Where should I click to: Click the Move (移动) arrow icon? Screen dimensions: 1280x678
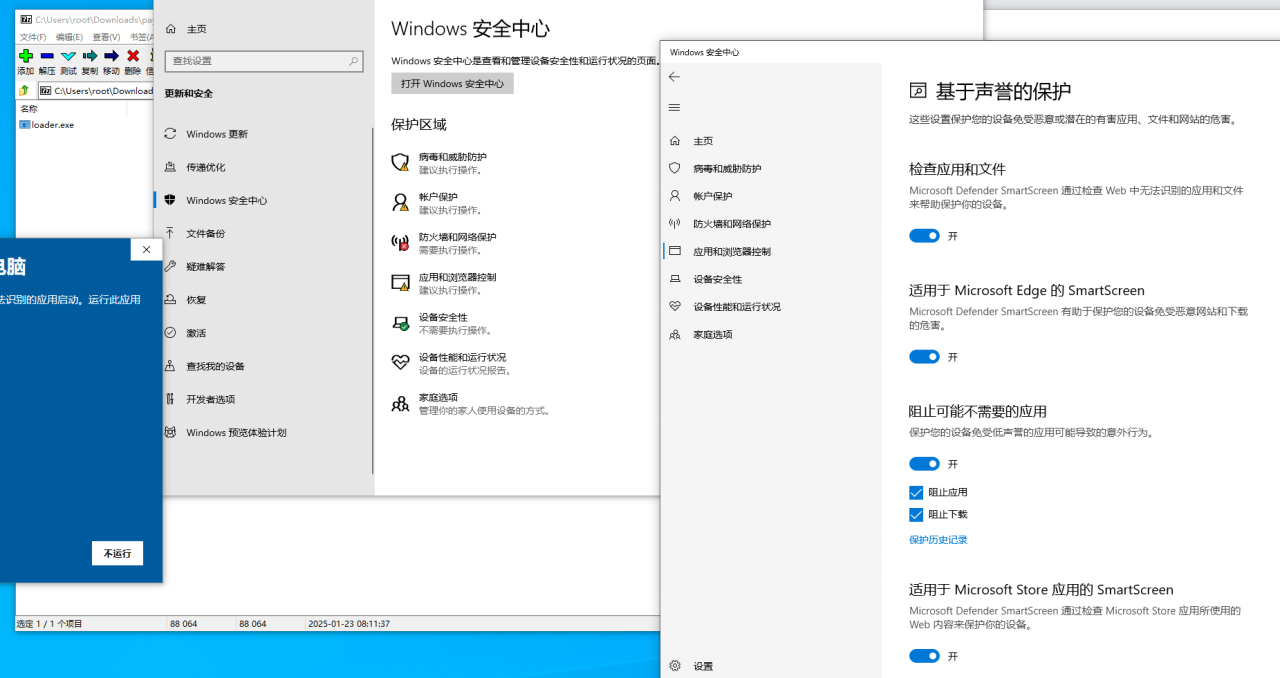coord(111,56)
